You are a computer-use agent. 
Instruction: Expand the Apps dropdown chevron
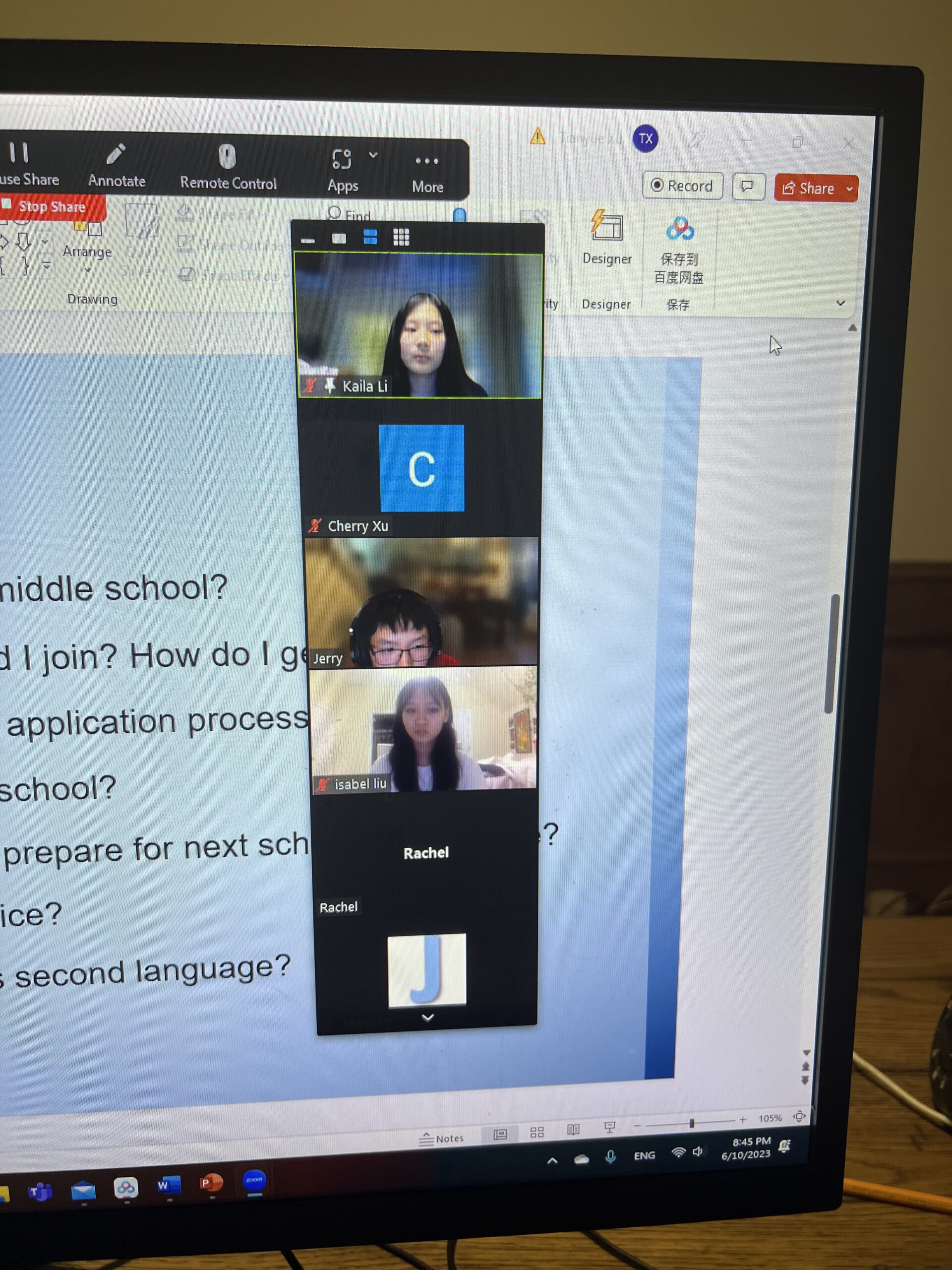pos(373,155)
